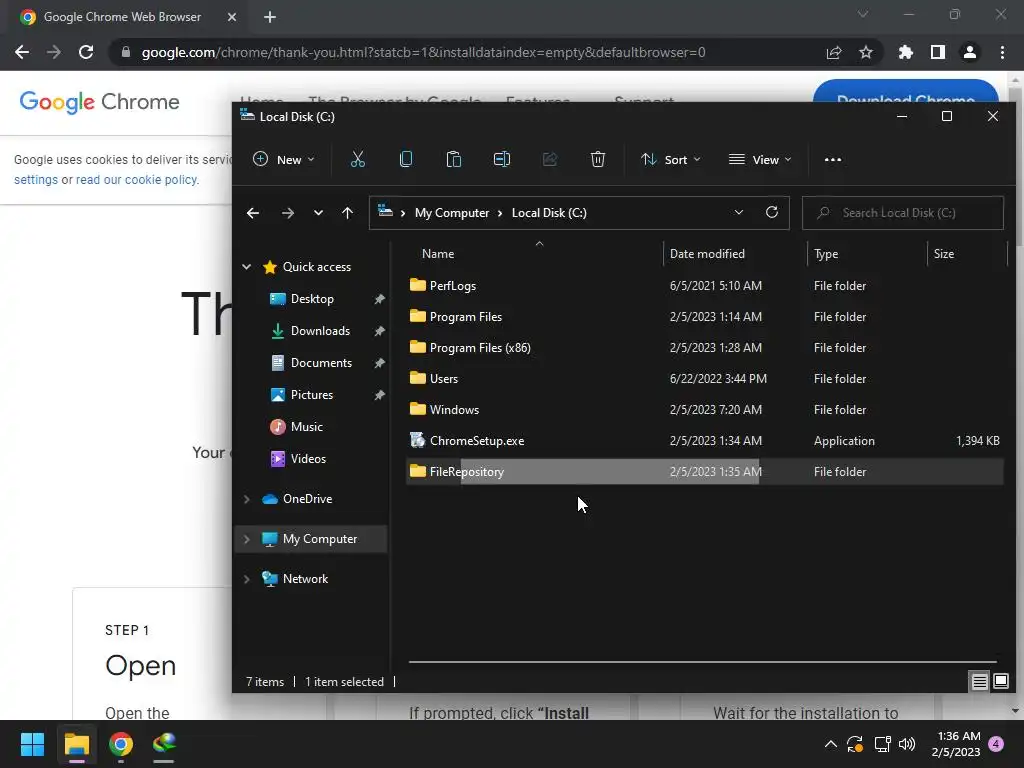
Task: Click Chrome back arrow button
Action: [22, 52]
